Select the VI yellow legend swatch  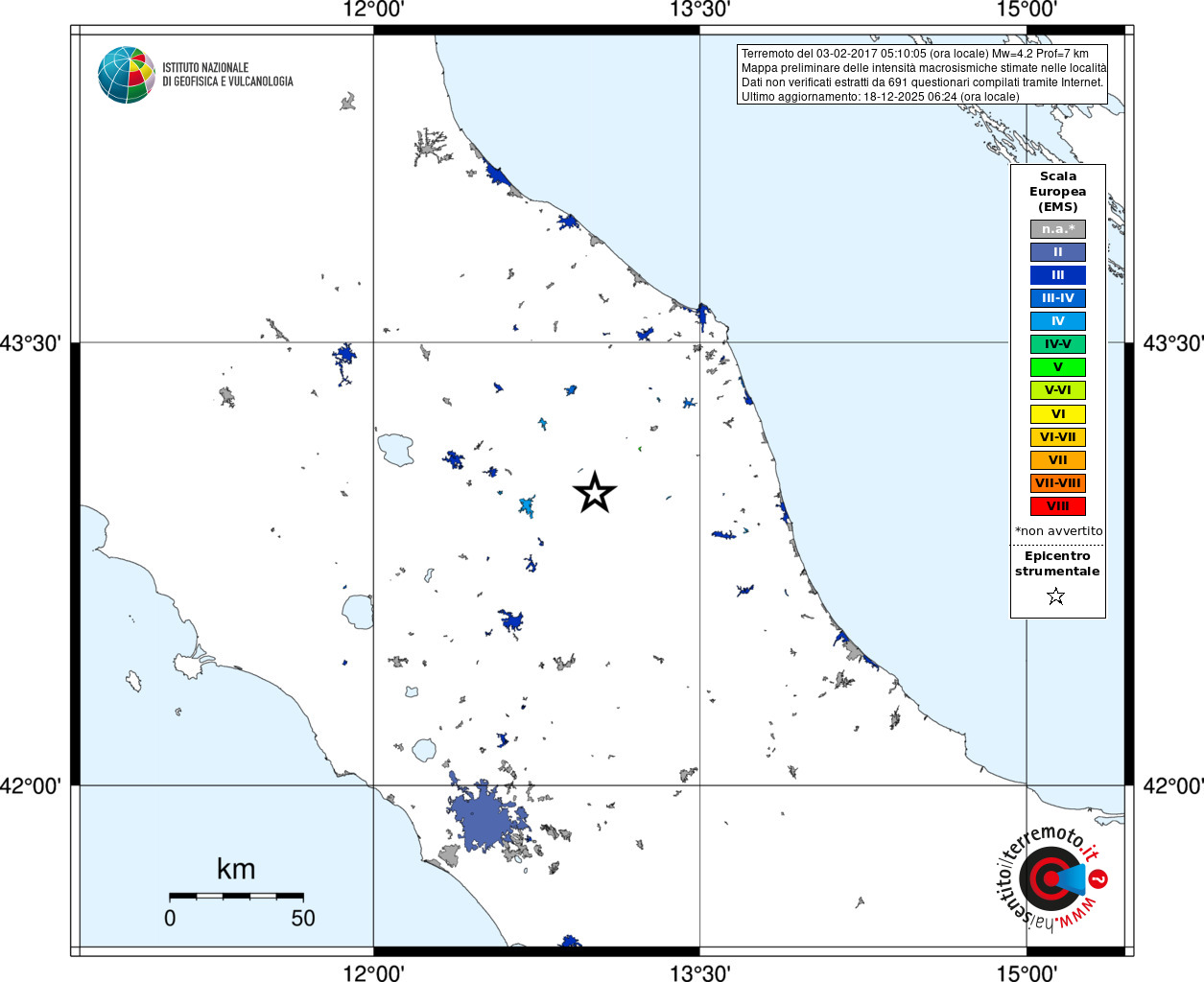click(1058, 414)
